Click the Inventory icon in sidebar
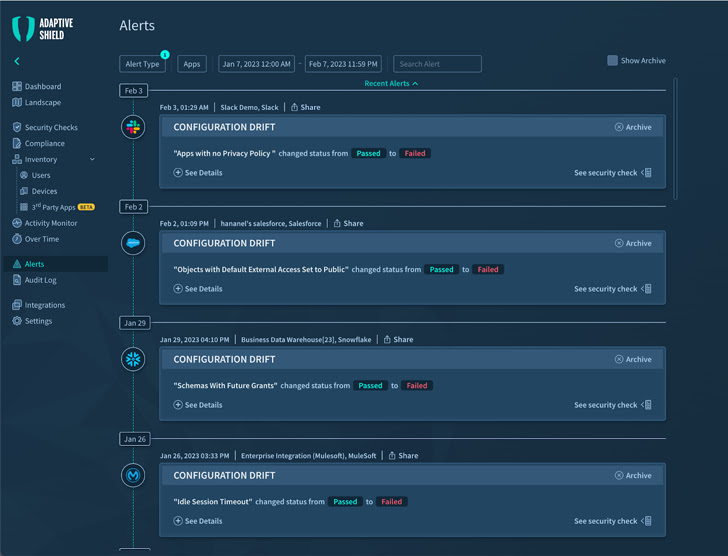Image resolution: width=728 pixels, height=556 pixels. [17, 159]
